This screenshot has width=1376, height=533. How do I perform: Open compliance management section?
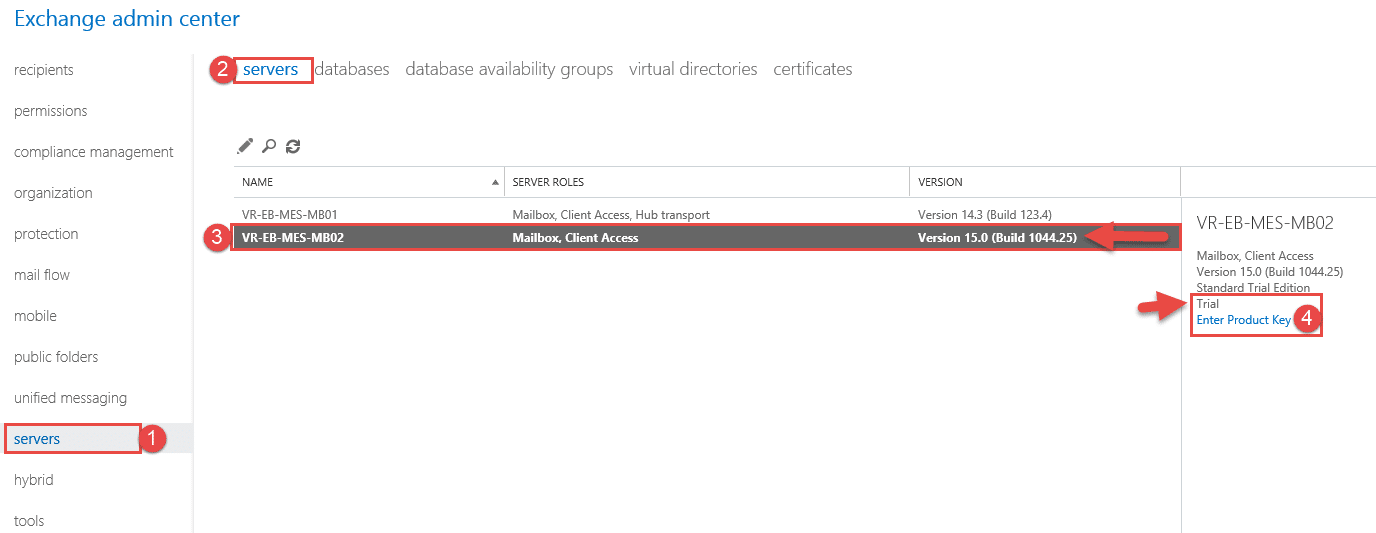click(94, 152)
